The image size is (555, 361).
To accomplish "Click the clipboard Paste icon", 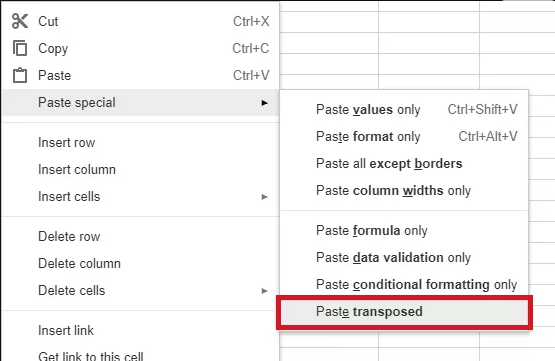I will (20, 75).
